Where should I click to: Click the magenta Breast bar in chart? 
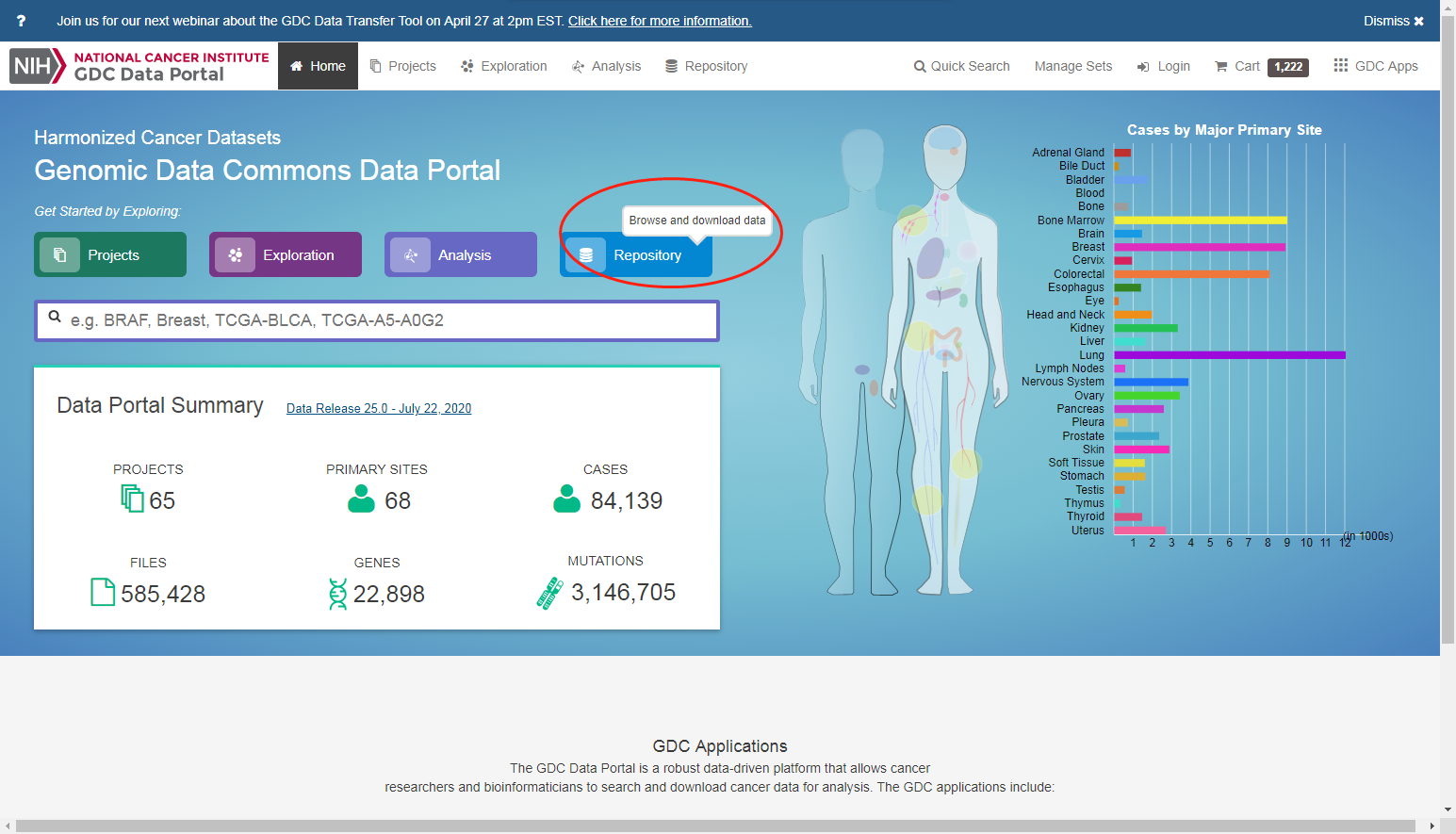click(1200, 247)
